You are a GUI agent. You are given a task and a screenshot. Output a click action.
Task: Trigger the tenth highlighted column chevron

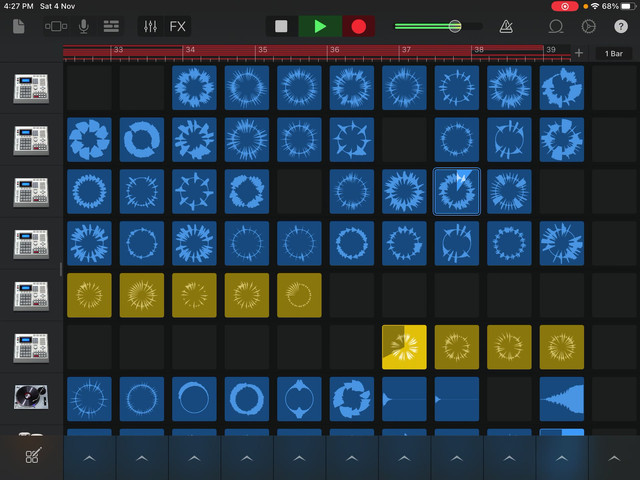click(562, 458)
